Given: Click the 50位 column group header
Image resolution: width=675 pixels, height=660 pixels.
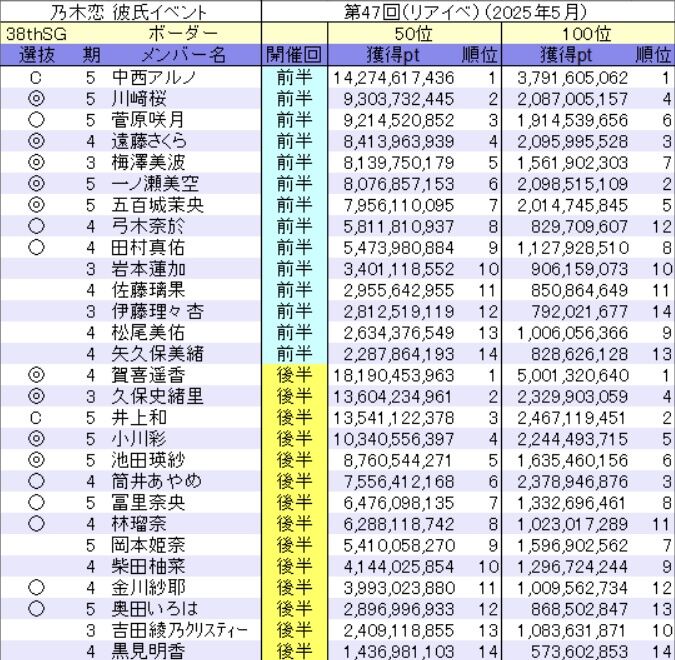Looking at the screenshot, I should tap(413, 34).
